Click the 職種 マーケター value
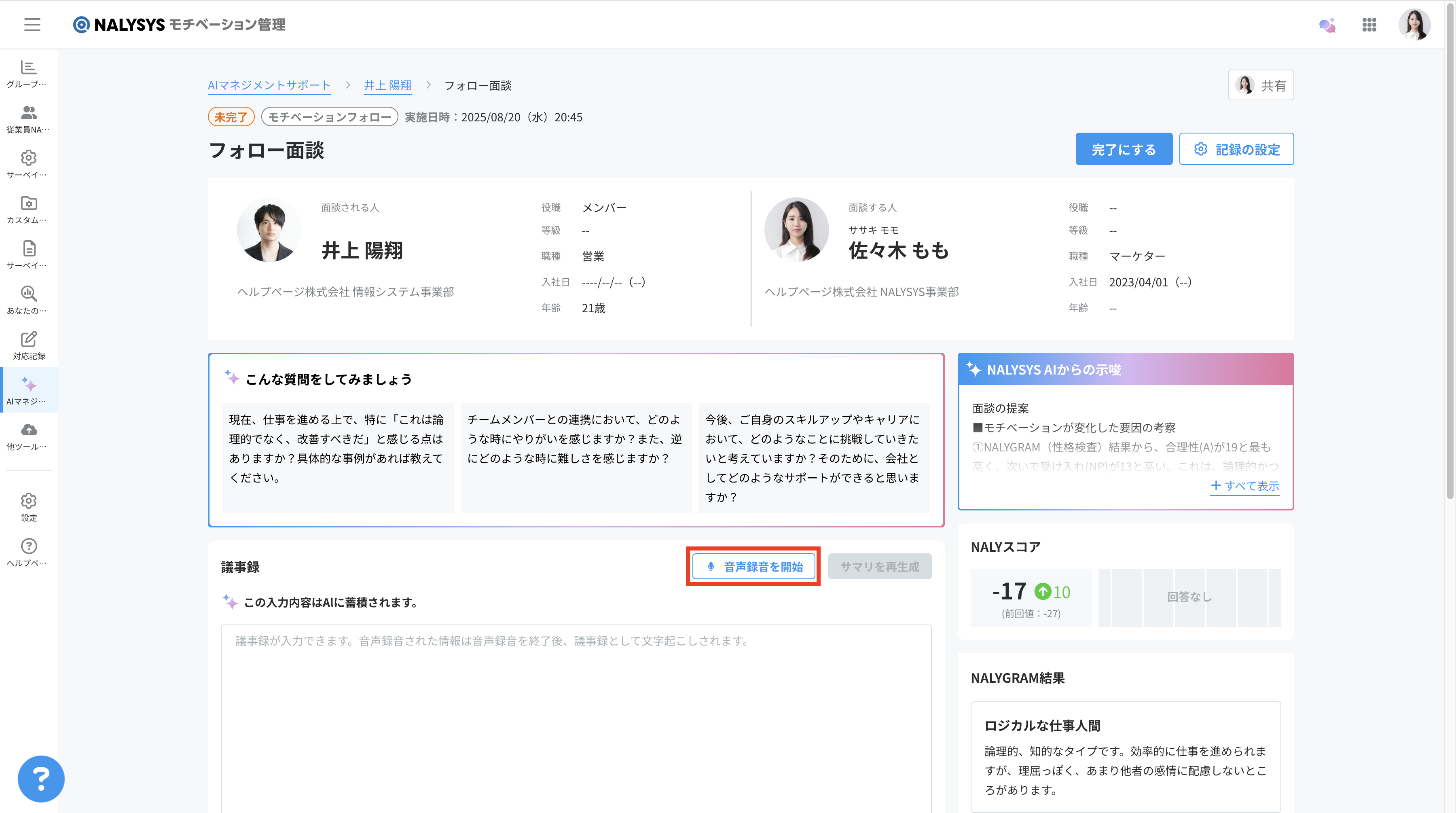Screen dimensions: 1456x813 [x=1136, y=256]
